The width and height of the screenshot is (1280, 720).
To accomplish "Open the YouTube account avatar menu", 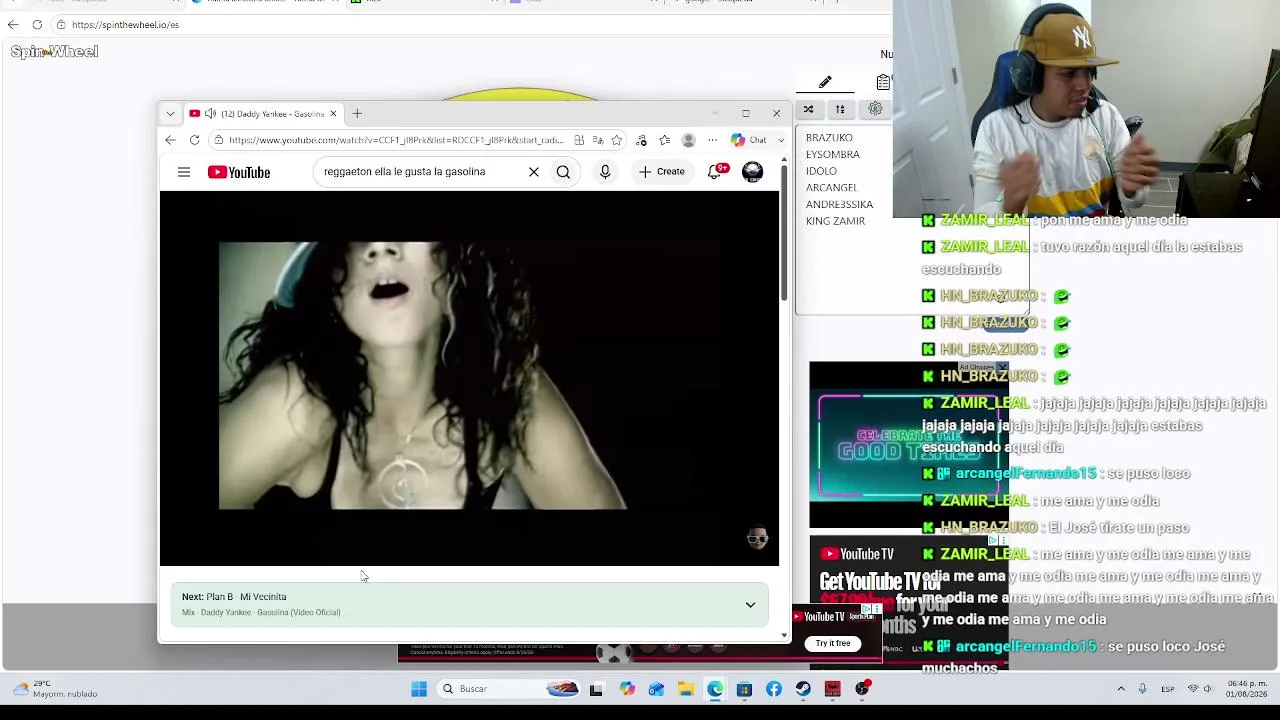I will tap(753, 172).
